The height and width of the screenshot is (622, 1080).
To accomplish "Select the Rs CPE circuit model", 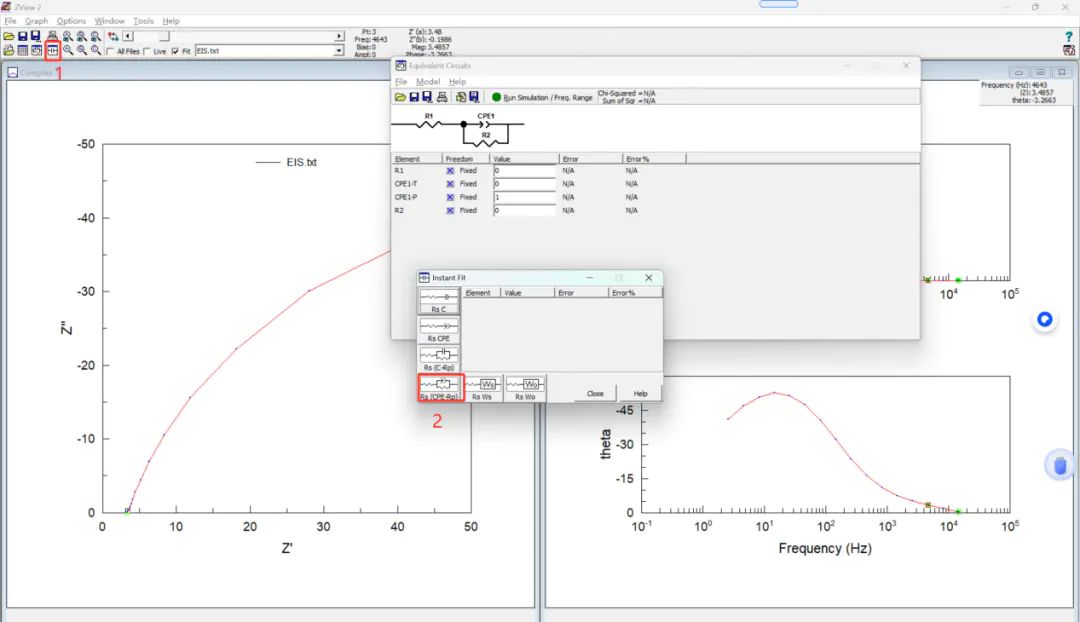I will click(x=439, y=330).
